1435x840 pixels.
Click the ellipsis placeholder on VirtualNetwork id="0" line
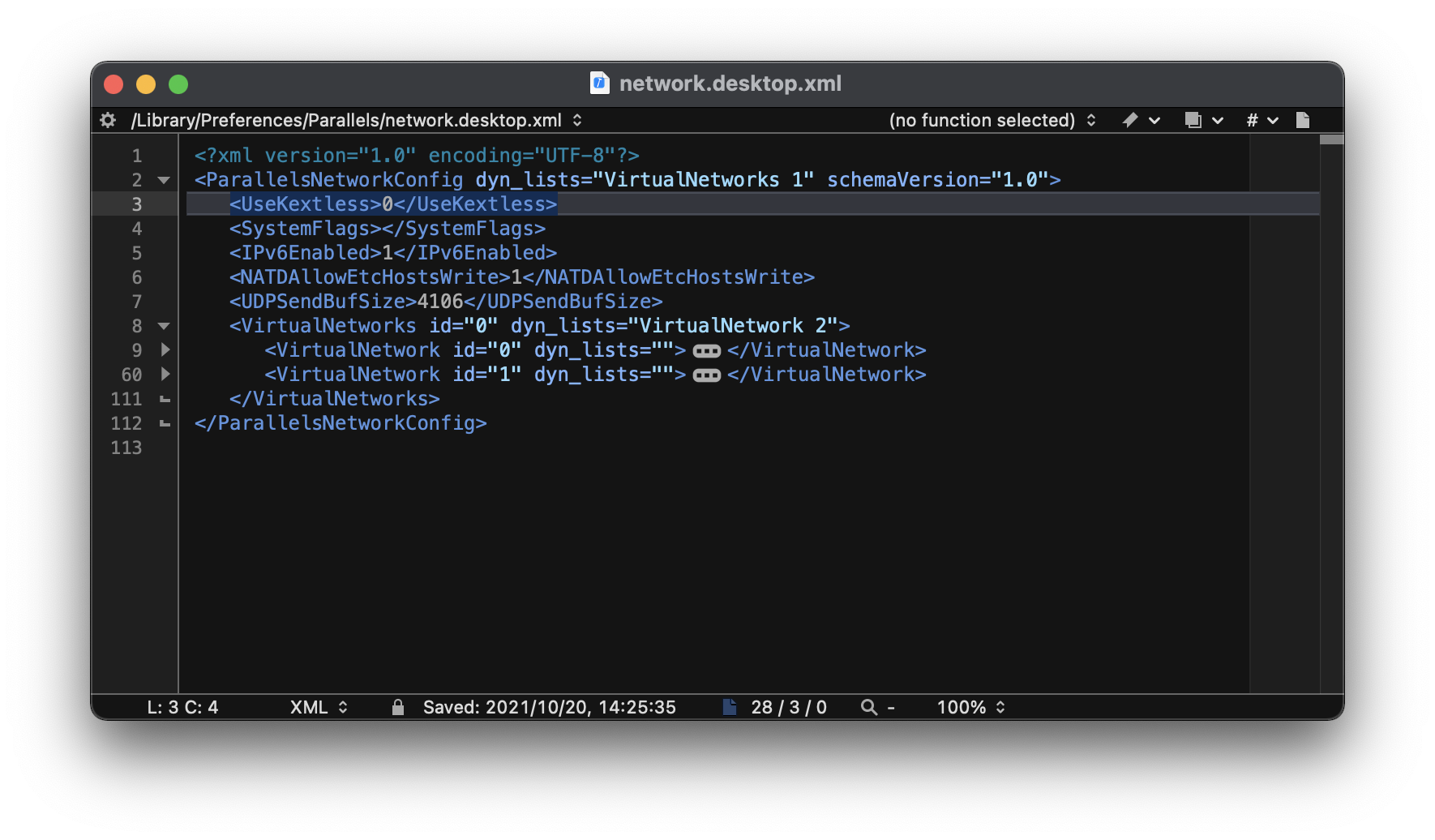707,351
